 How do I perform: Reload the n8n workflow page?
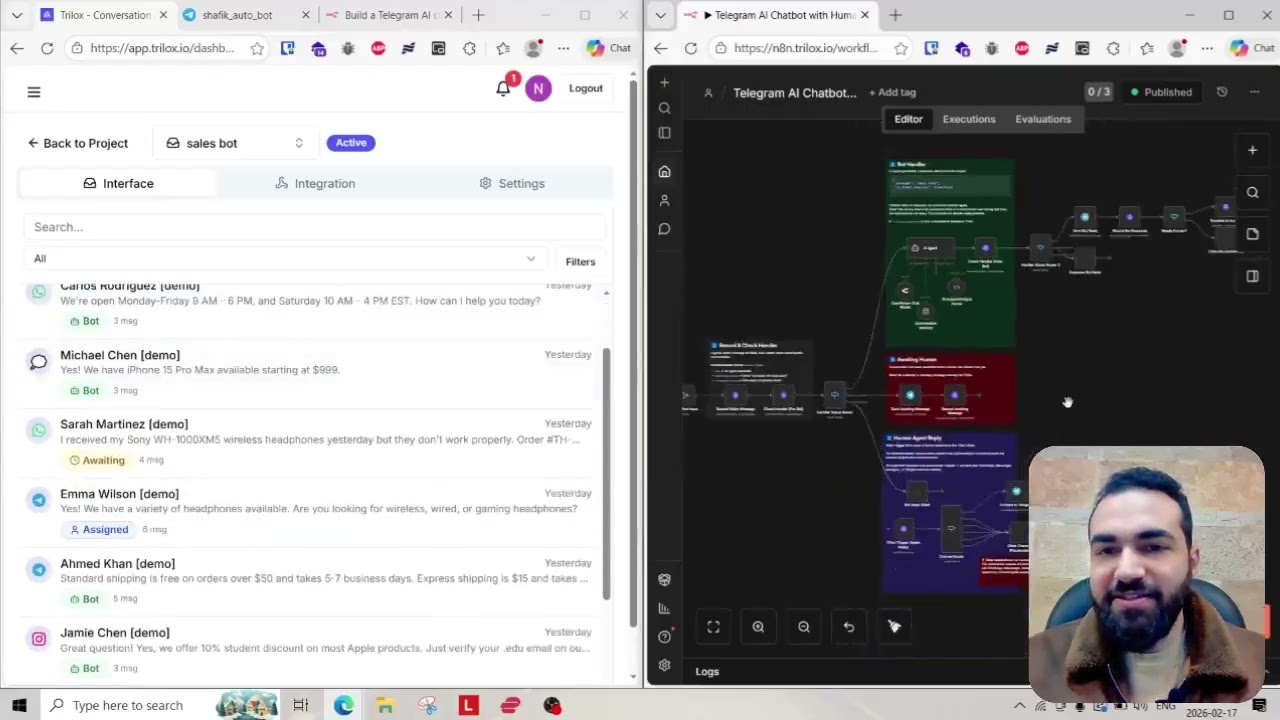691,48
